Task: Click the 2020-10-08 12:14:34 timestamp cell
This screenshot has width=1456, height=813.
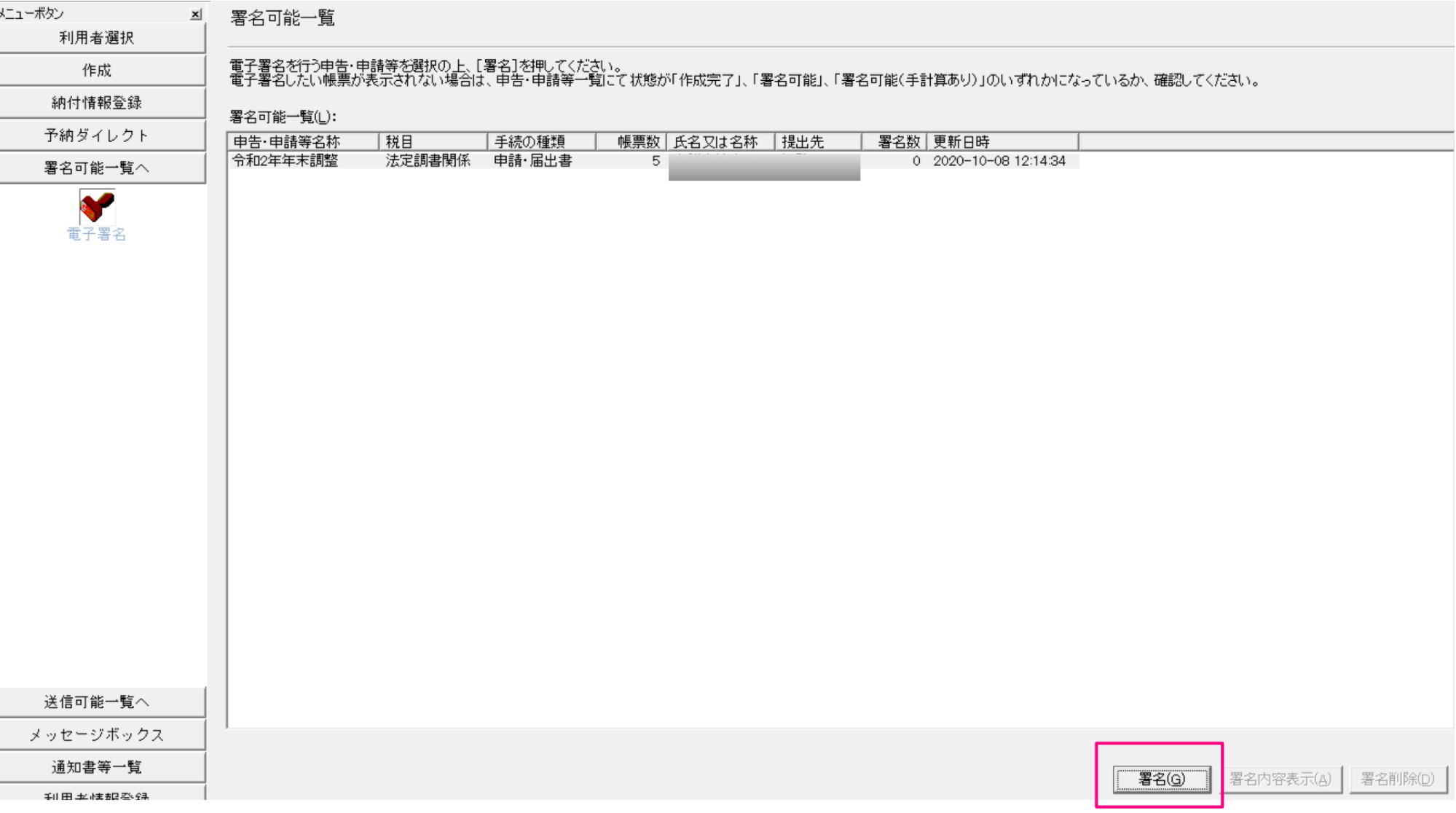Action: 999,161
